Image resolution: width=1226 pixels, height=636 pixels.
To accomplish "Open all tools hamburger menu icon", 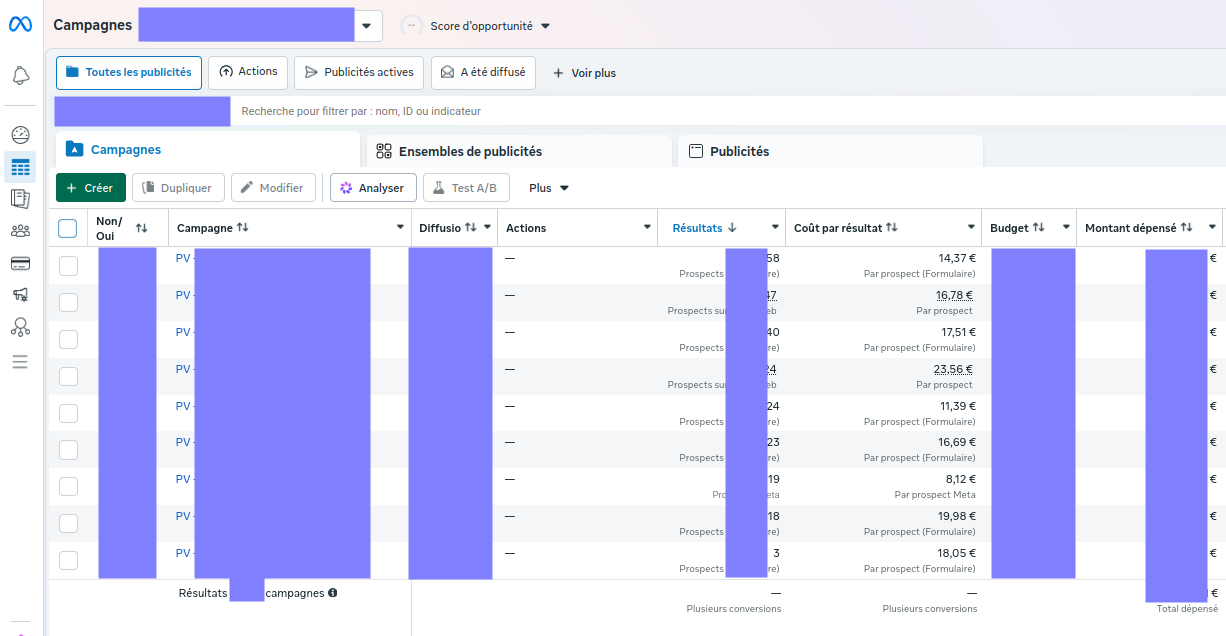I will 20,361.
